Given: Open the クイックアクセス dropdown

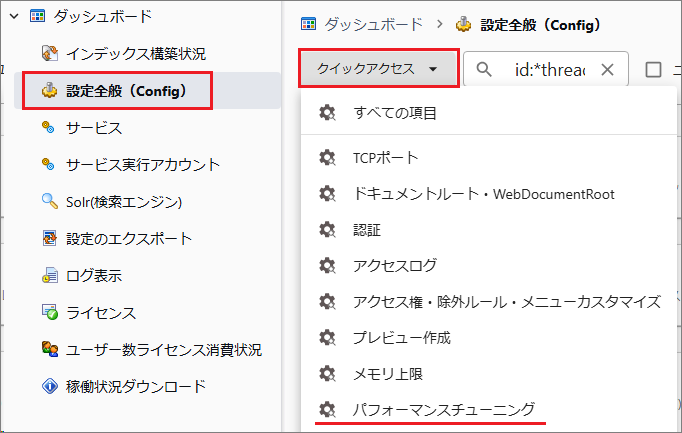Looking at the screenshot, I should coord(379,69).
